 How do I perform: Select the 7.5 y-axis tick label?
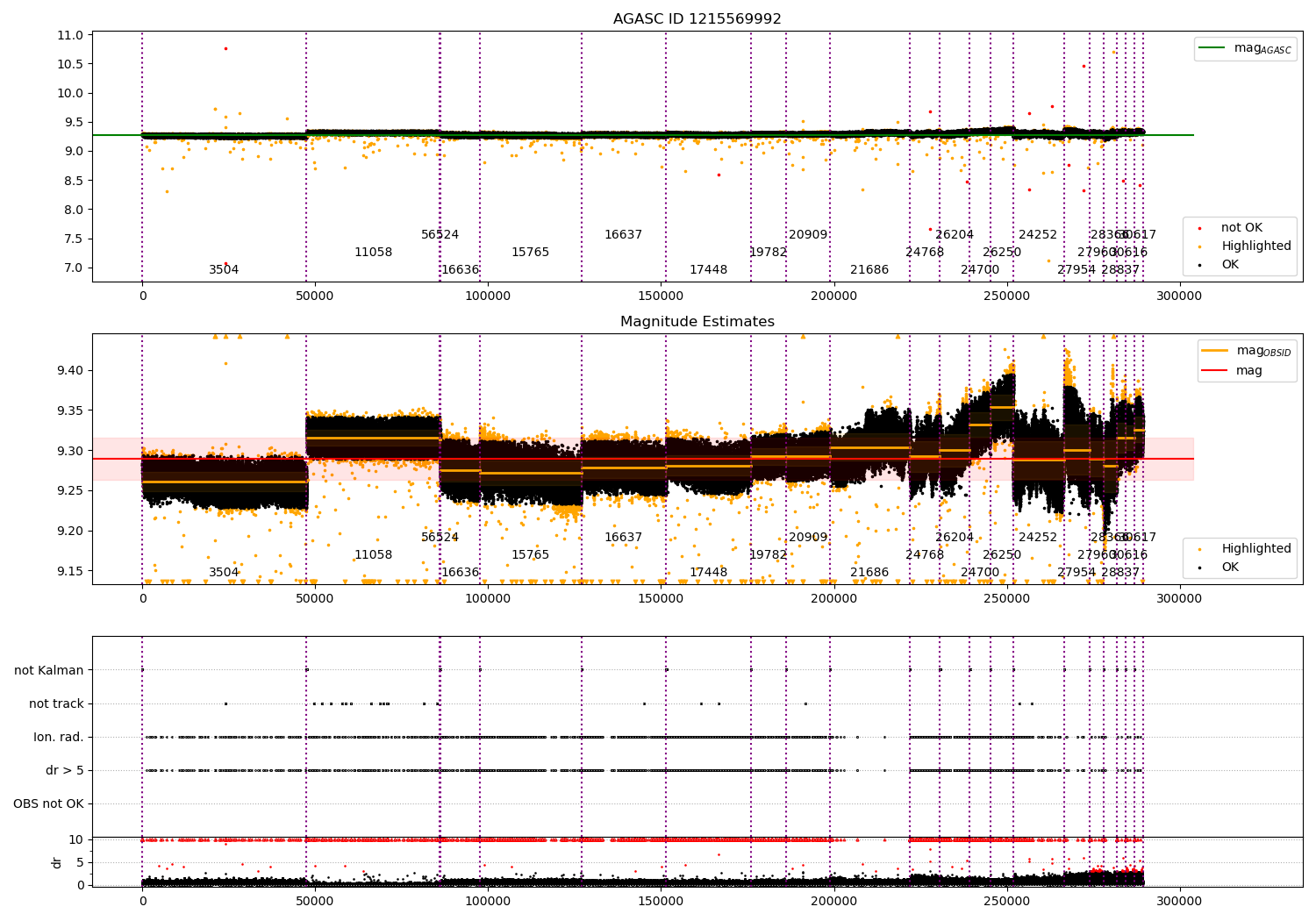pyautogui.click(x=75, y=239)
